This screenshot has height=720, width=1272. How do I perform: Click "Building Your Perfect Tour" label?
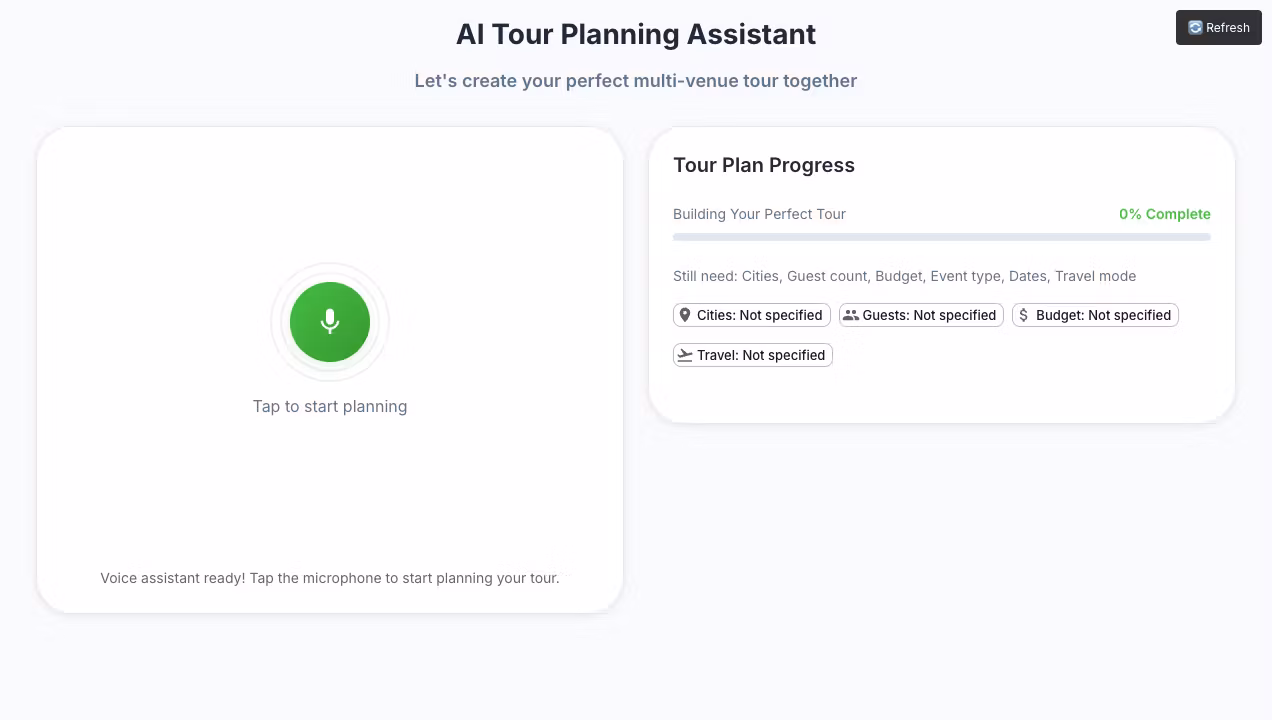pyautogui.click(x=759, y=214)
